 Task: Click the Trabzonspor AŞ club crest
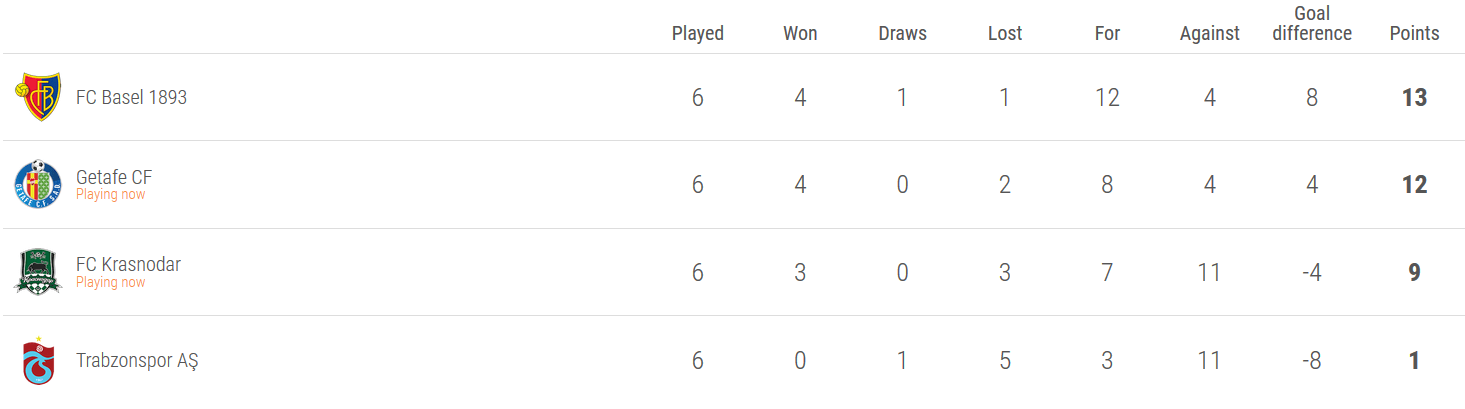38,360
